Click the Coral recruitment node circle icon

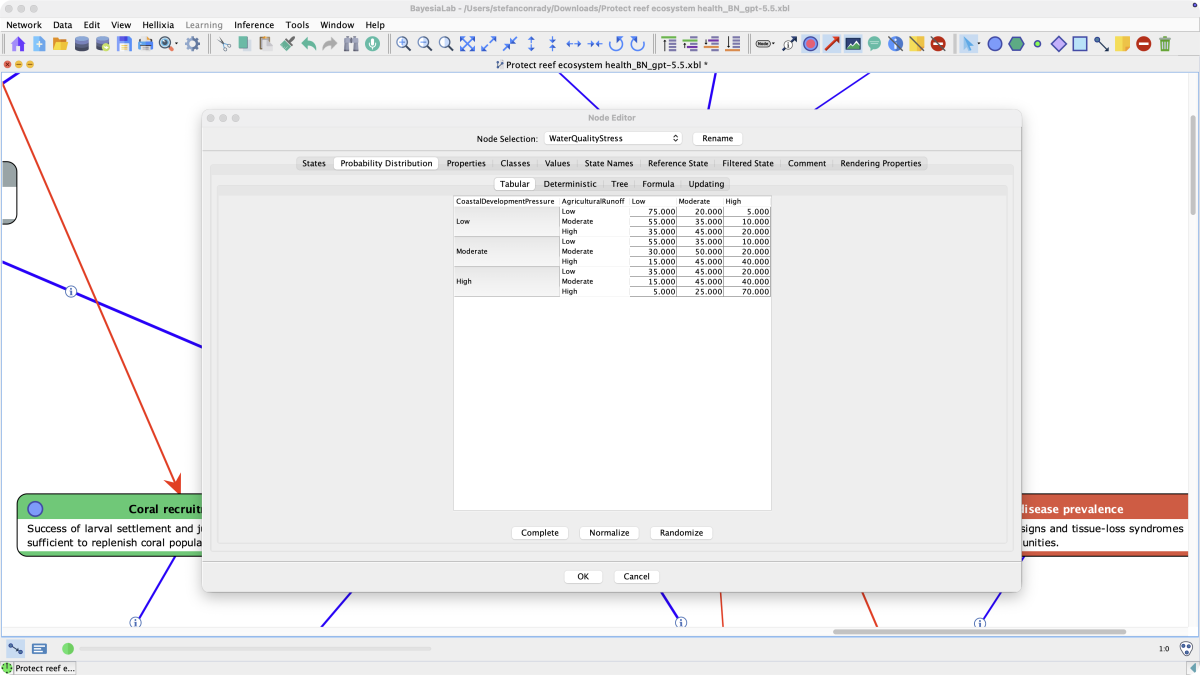(x=35, y=509)
